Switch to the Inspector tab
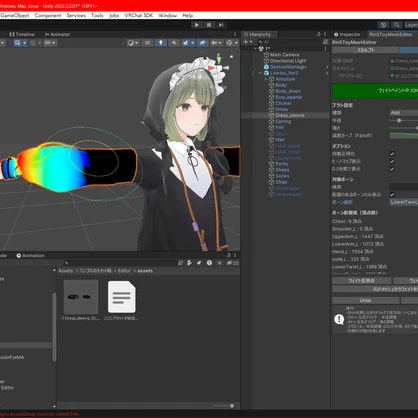Viewport: 418px width, 418px height. 347,34
